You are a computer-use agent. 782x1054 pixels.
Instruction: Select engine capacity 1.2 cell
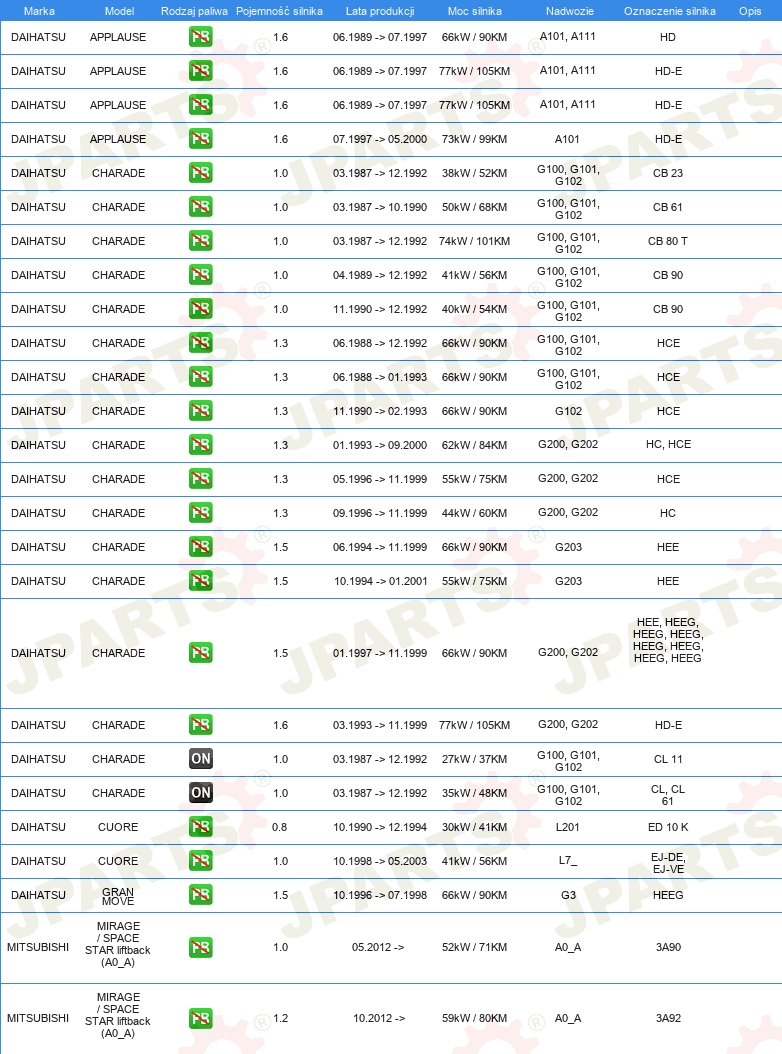pos(280,1018)
